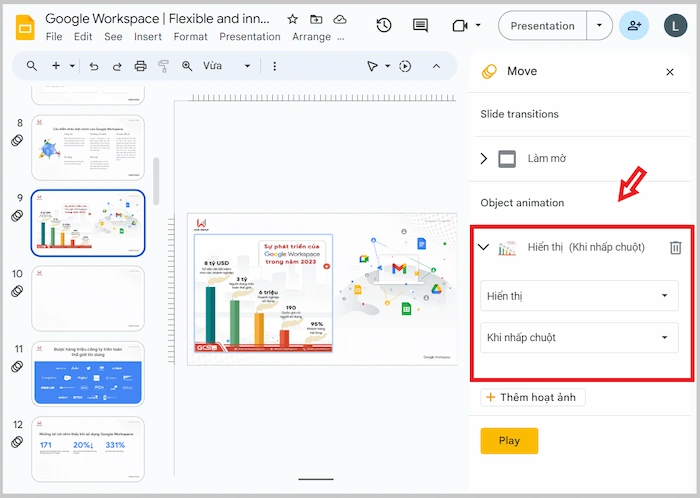Click animation thumbnail icon in Hiển thị row

coord(507,248)
